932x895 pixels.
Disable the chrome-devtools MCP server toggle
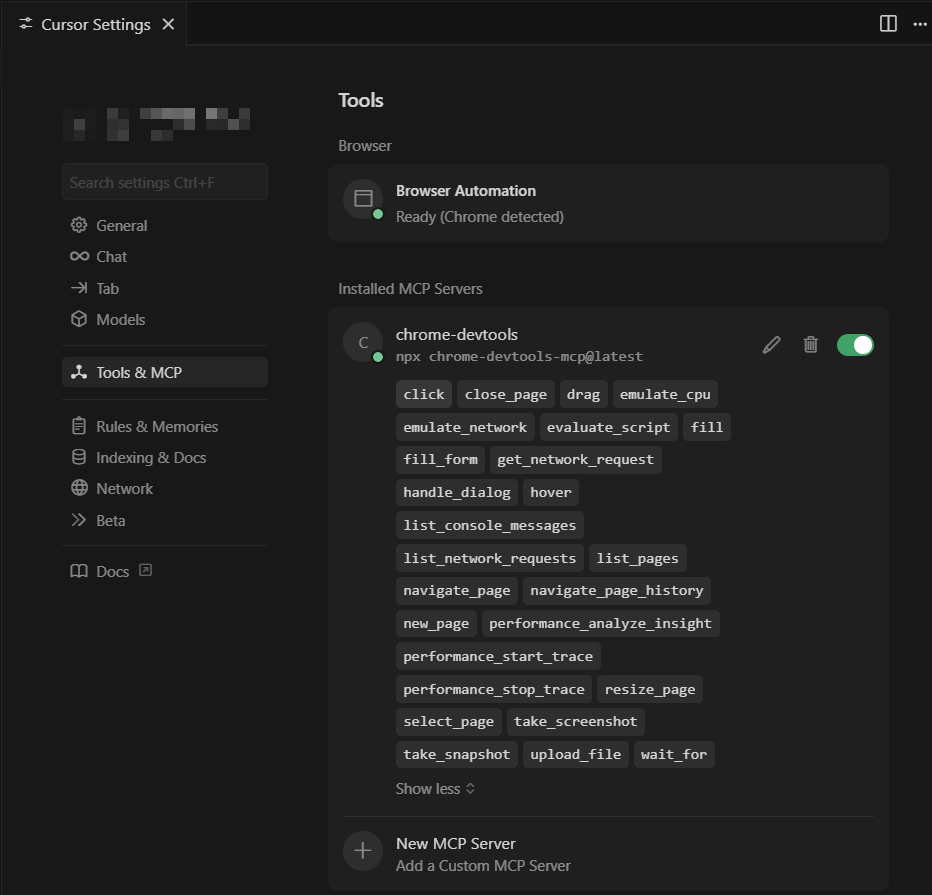point(855,345)
